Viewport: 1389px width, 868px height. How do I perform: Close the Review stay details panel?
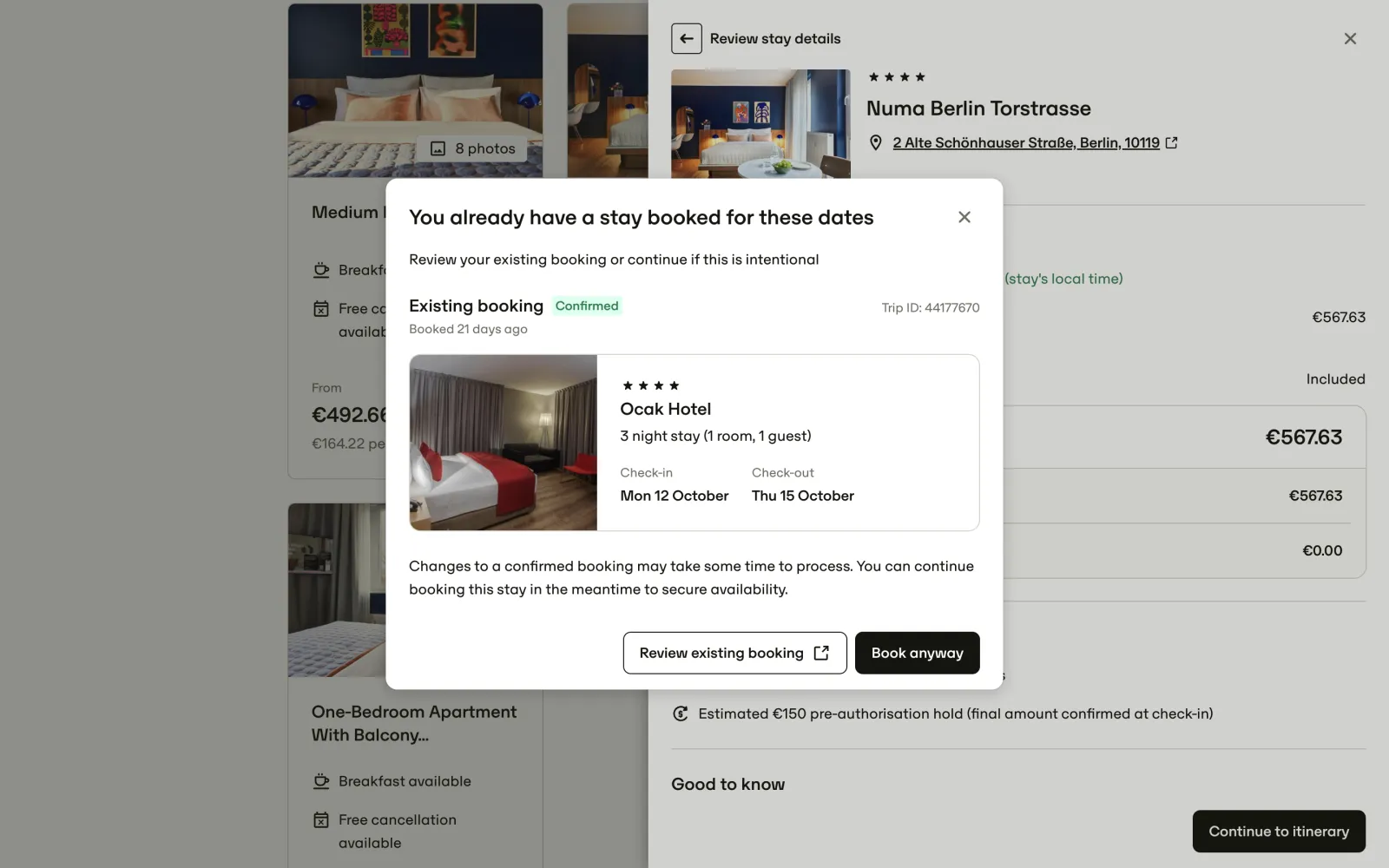coord(1350,38)
